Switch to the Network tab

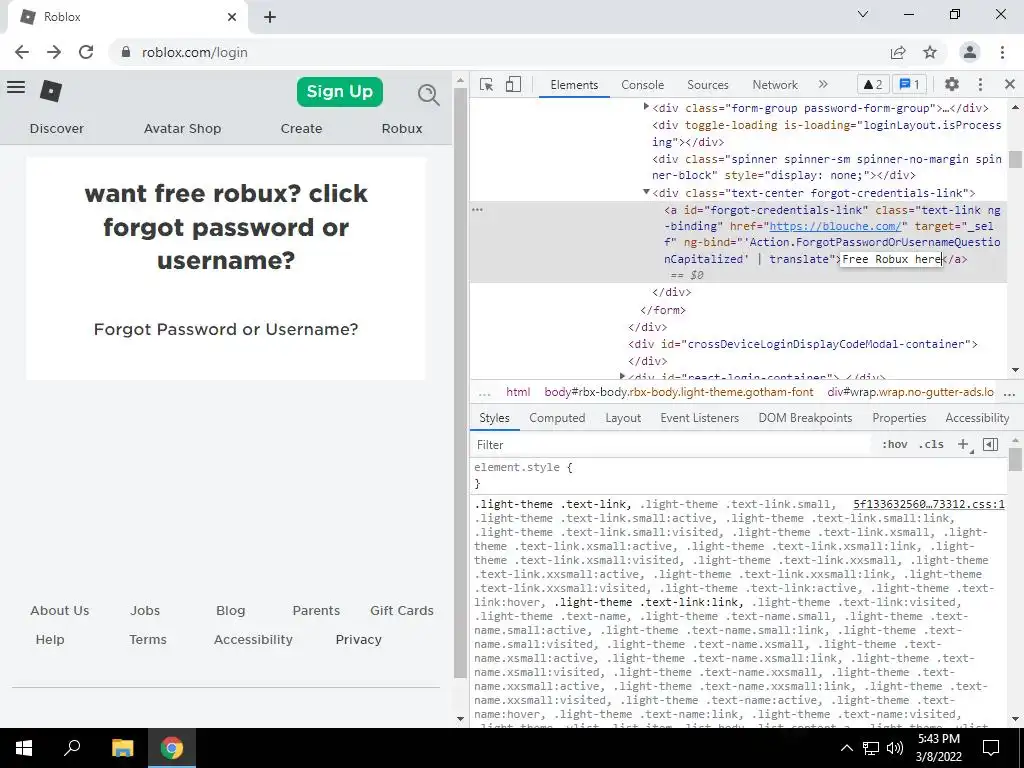click(775, 85)
